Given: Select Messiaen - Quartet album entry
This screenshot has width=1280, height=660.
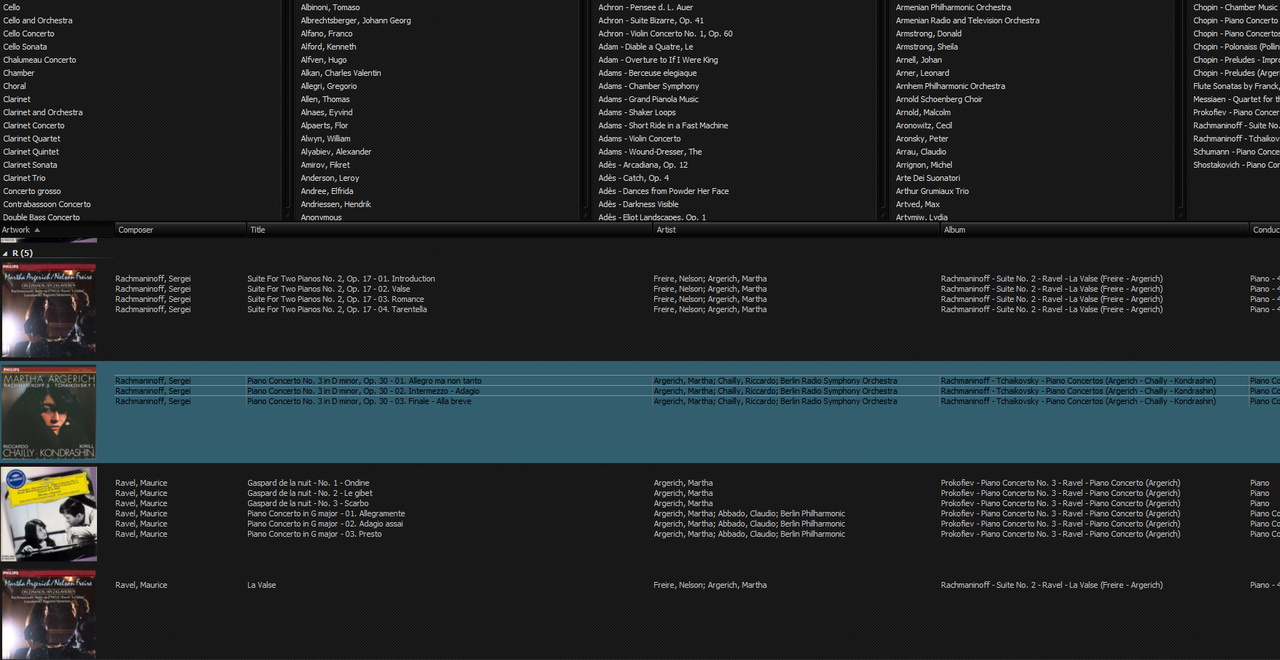Looking at the screenshot, I should point(1236,99).
